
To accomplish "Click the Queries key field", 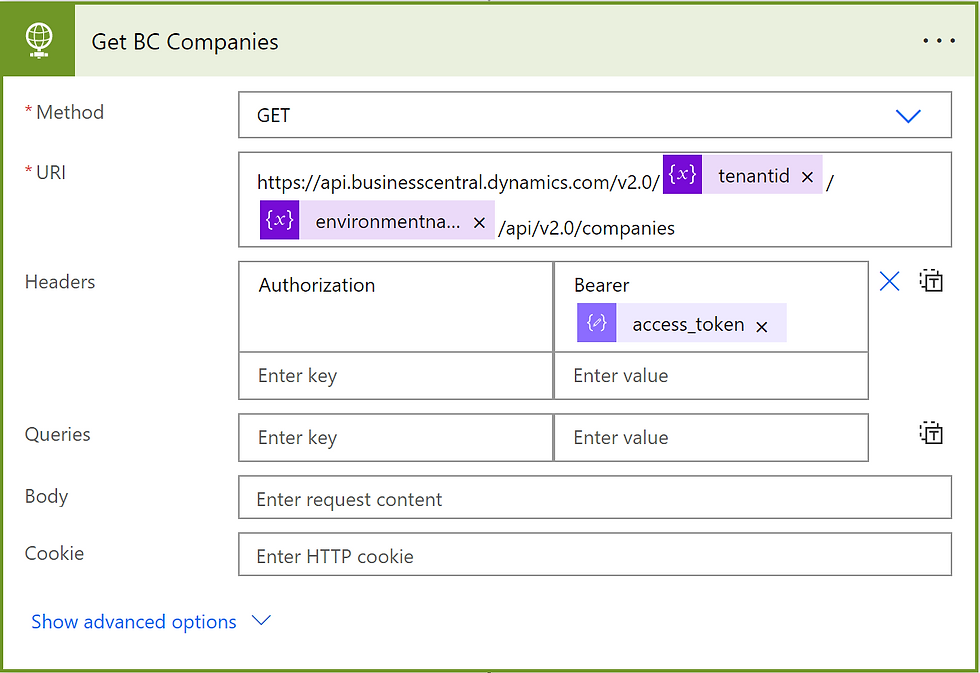I will (x=396, y=437).
